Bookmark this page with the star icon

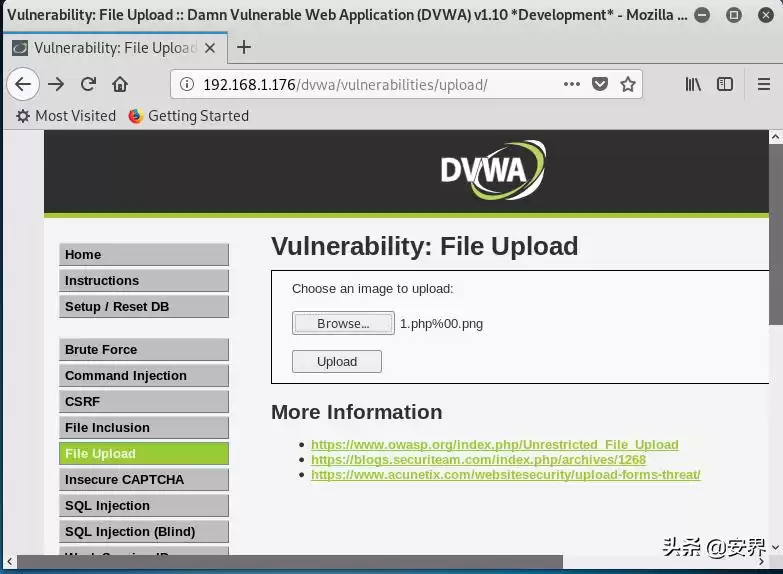click(627, 85)
